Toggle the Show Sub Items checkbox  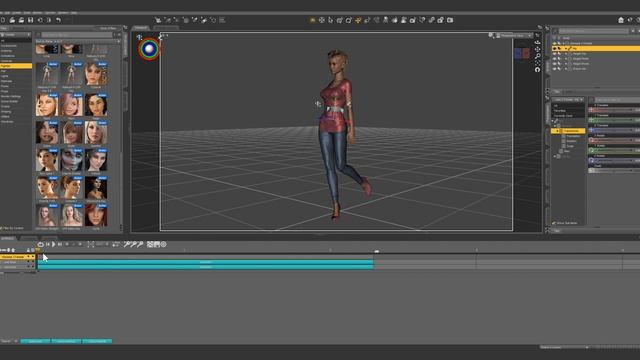click(554, 223)
